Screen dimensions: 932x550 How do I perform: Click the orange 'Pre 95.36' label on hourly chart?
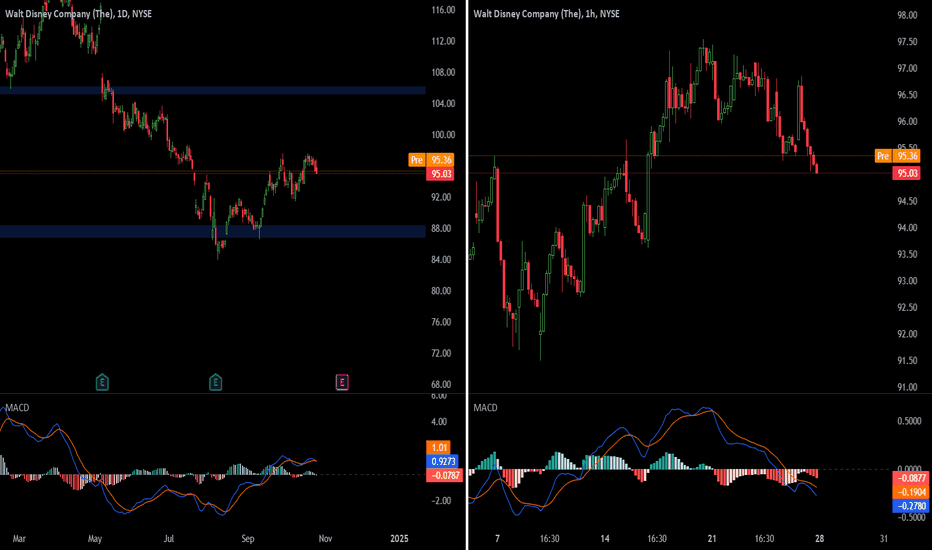(898, 156)
